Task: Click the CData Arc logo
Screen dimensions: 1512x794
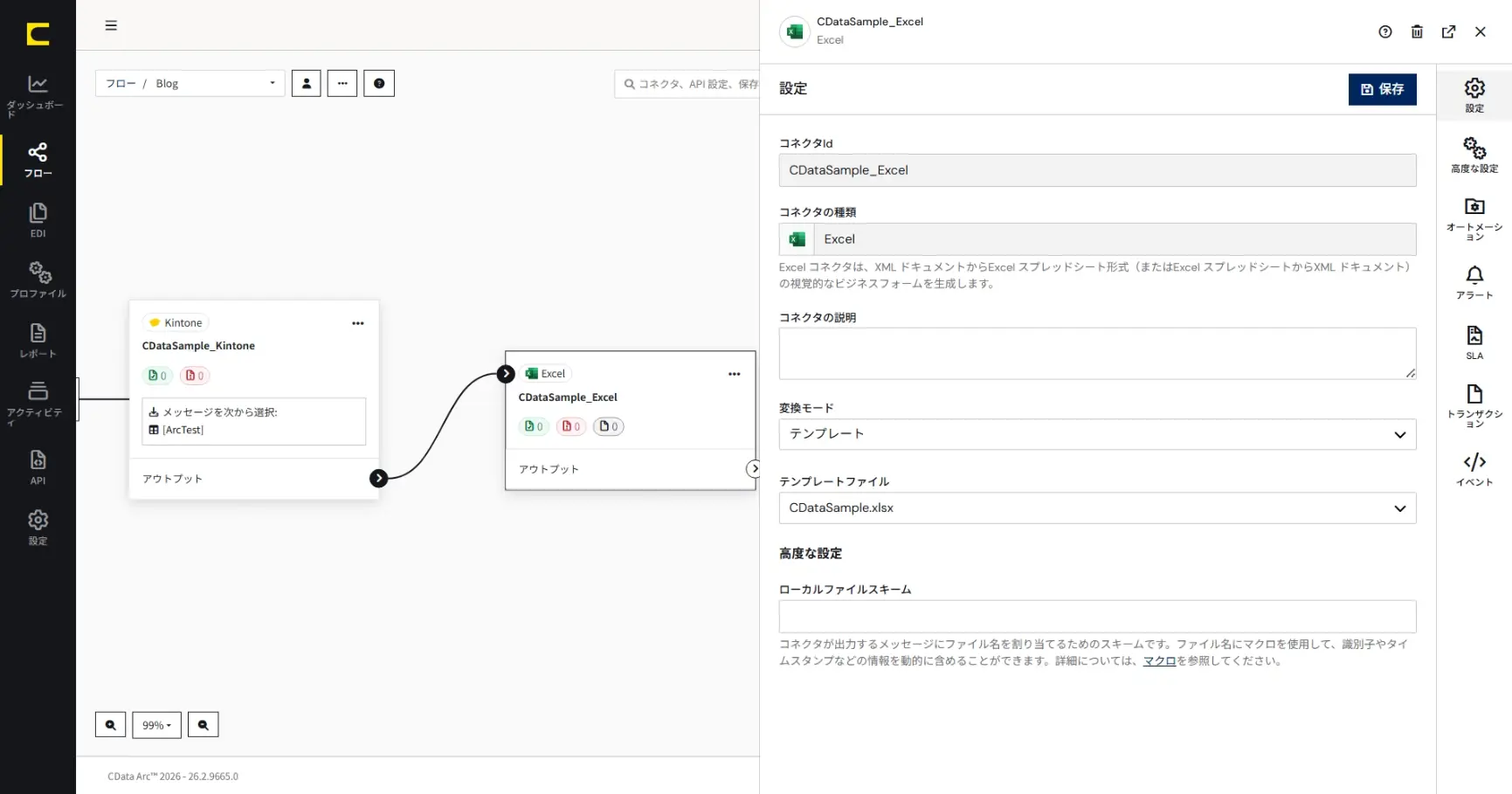Action: pyautogui.click(x=38, y=34)
